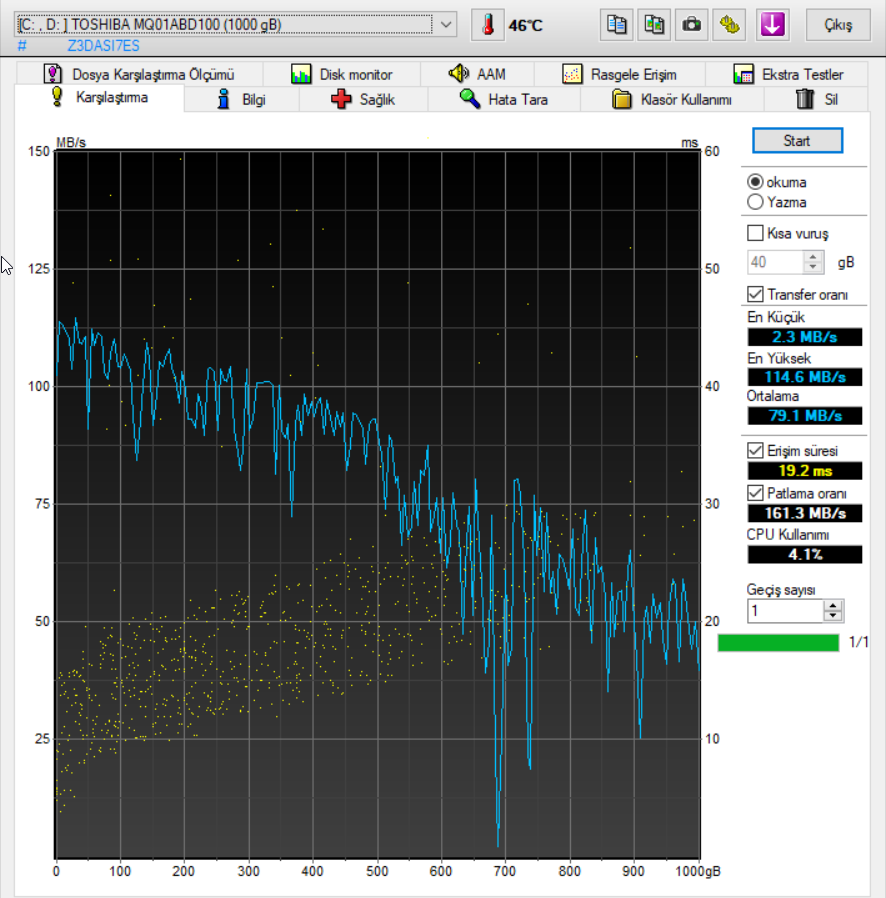Viewport: 886px width, 898px height.
Task: Switch to the Disk monitor tab
Action: click(x=342, y=74)
